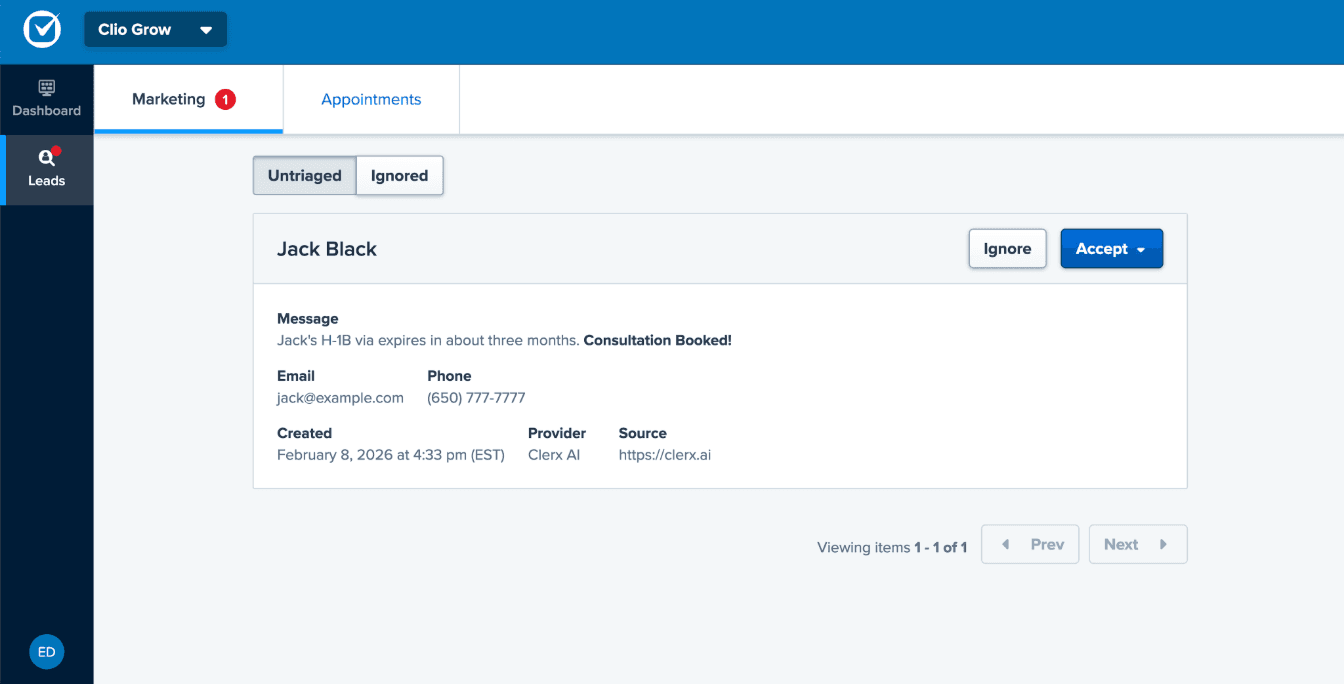Viewport: 1344px width, 684px height.
Task: Click the Clerx AI provider value
Action: [553, 455]
